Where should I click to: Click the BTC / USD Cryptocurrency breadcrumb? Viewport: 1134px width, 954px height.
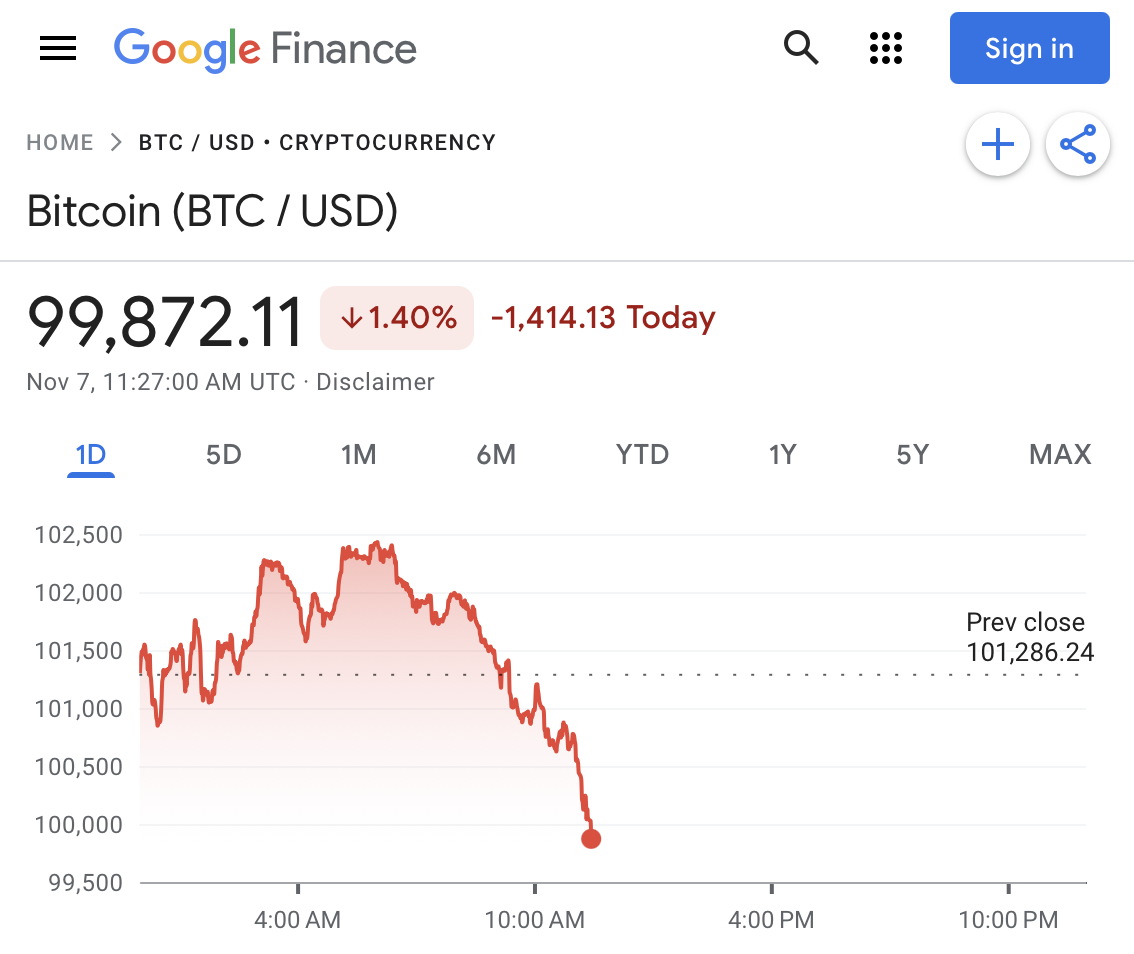pos(317,142)
